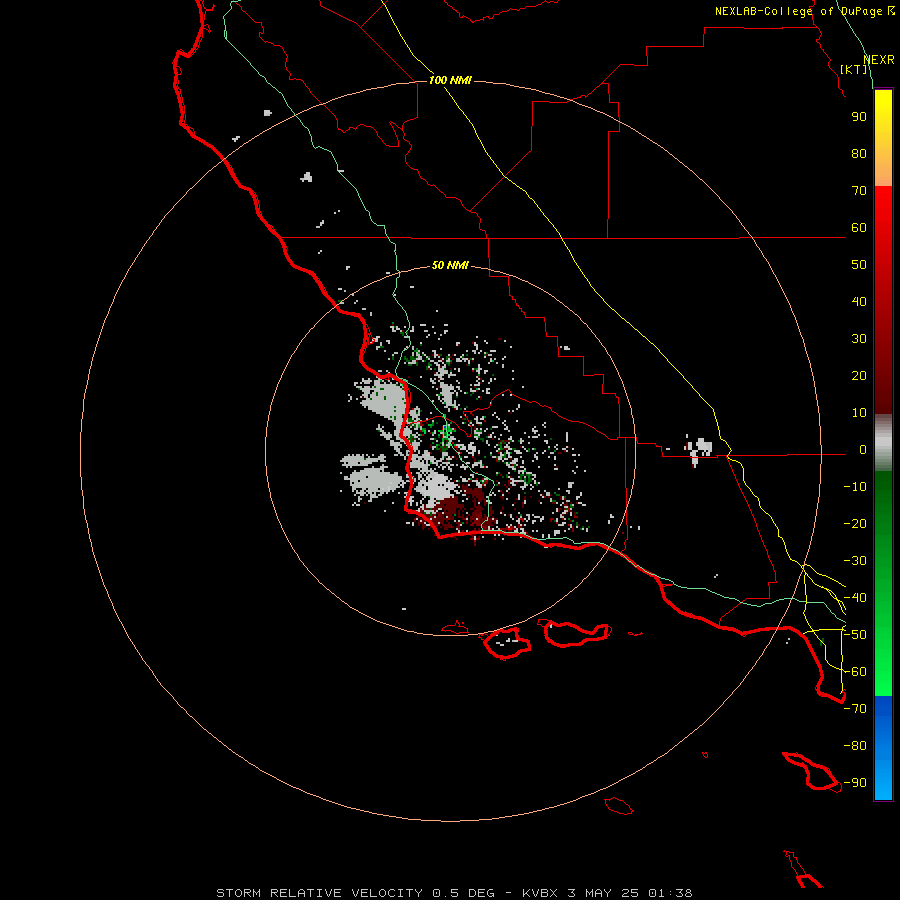This screenshot has width=900, height=900.
Task: Click the -50 value on the velocity scale
Action: (x=855, y=635)
